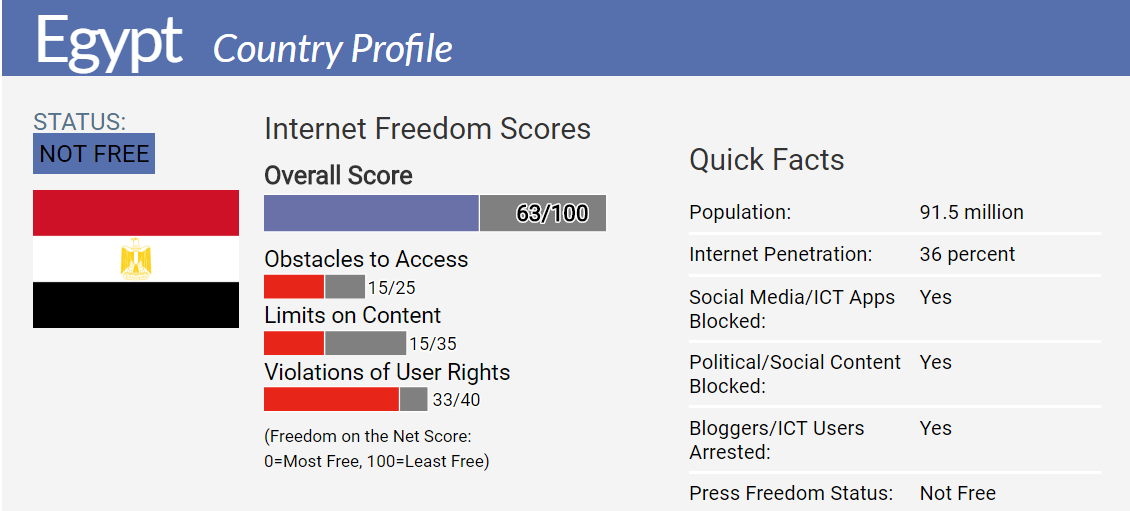Click the Overall Score 63/100 bar
This screenshot has height=511, width=1130.
pos(435,213)
